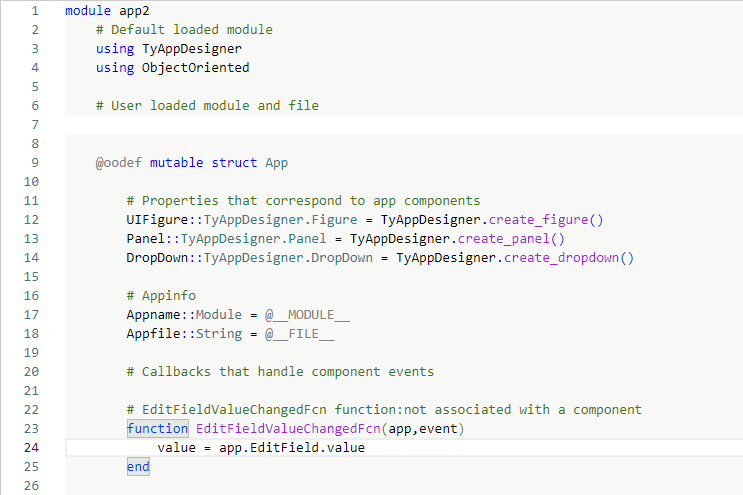Click 'create_figure()' function call
The width and height of the screenshot is (743, 495).
pyautogui.click(x=546, y=220)
